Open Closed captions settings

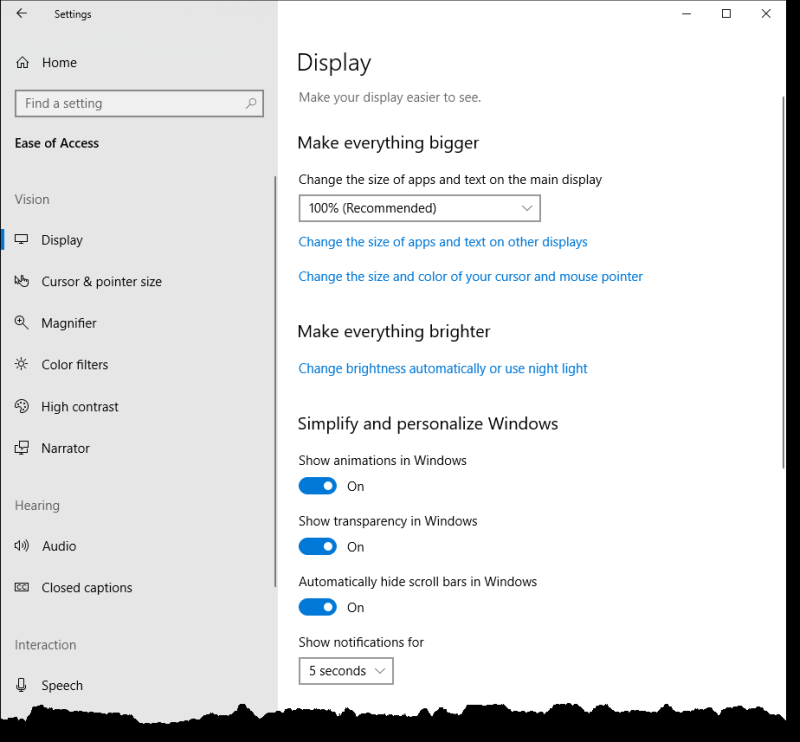(138, 587)
